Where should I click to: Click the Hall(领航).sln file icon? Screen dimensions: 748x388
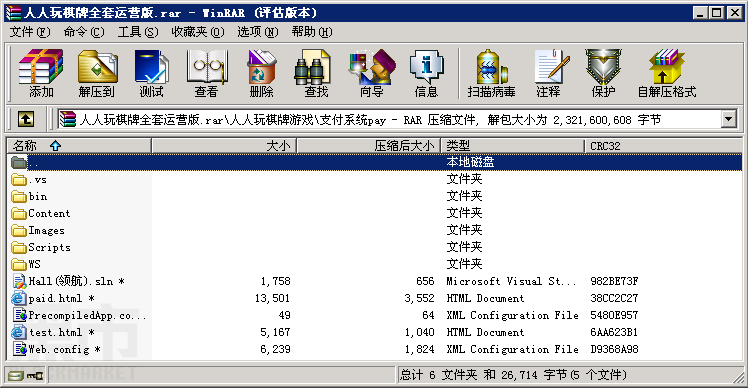19,281
